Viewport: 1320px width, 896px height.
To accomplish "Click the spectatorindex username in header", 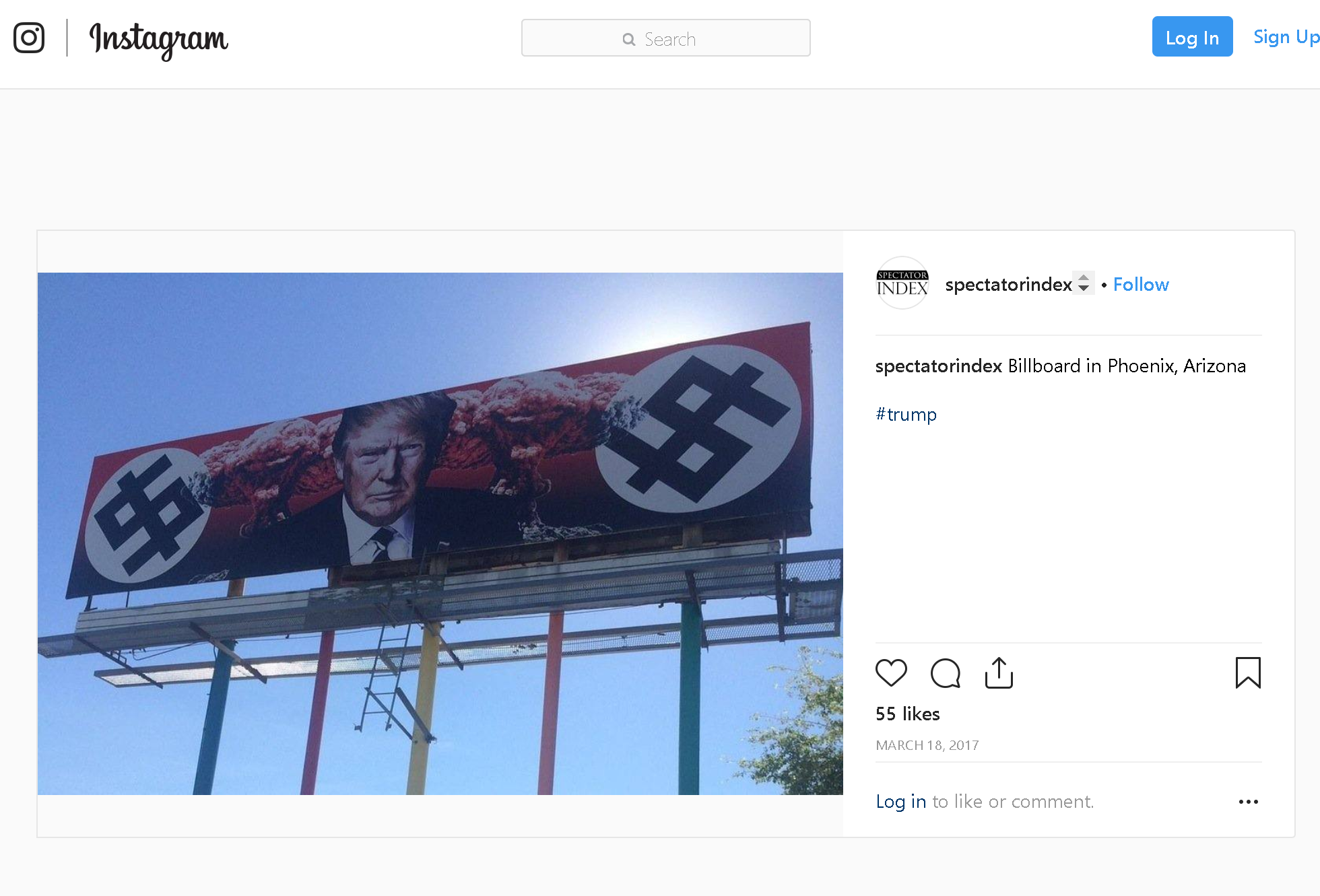I will tap(1008, 285).
